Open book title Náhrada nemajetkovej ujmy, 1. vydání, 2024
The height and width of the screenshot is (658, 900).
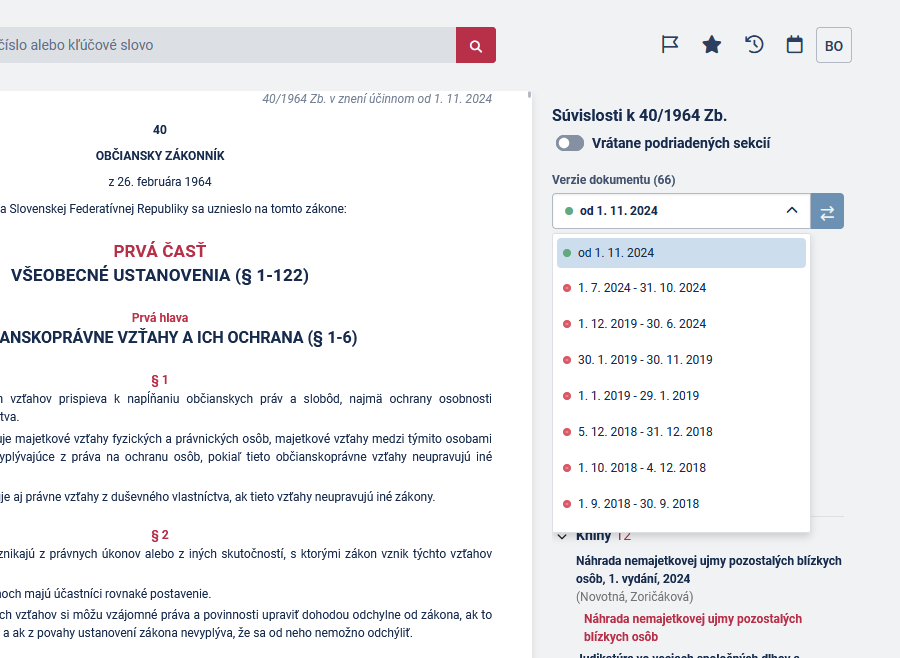(x=708, y=570)
